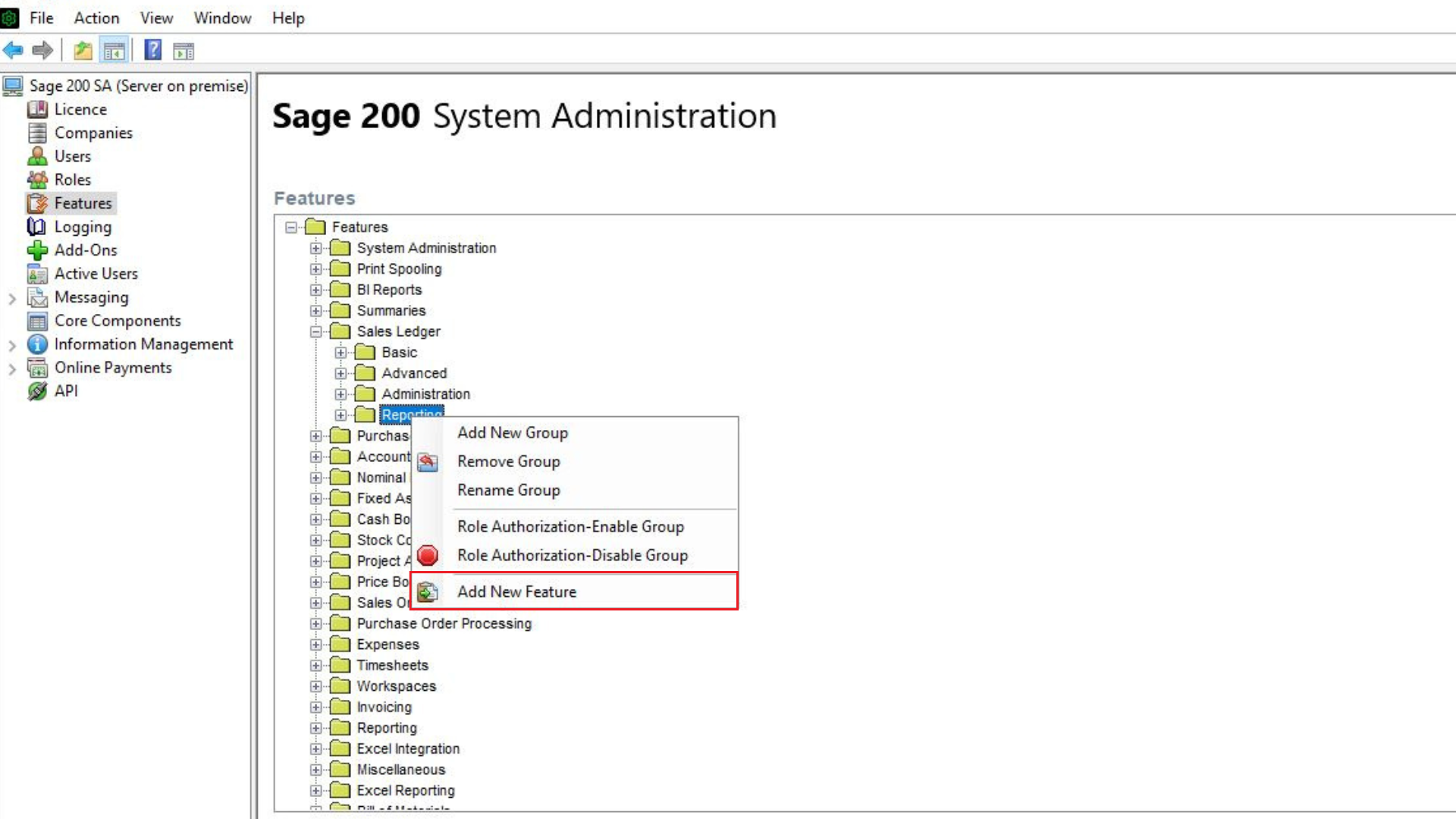Screen dimensions: 1456x819
Task: Click the Forward navigation arrow
Action: click(x=42, y=50)
